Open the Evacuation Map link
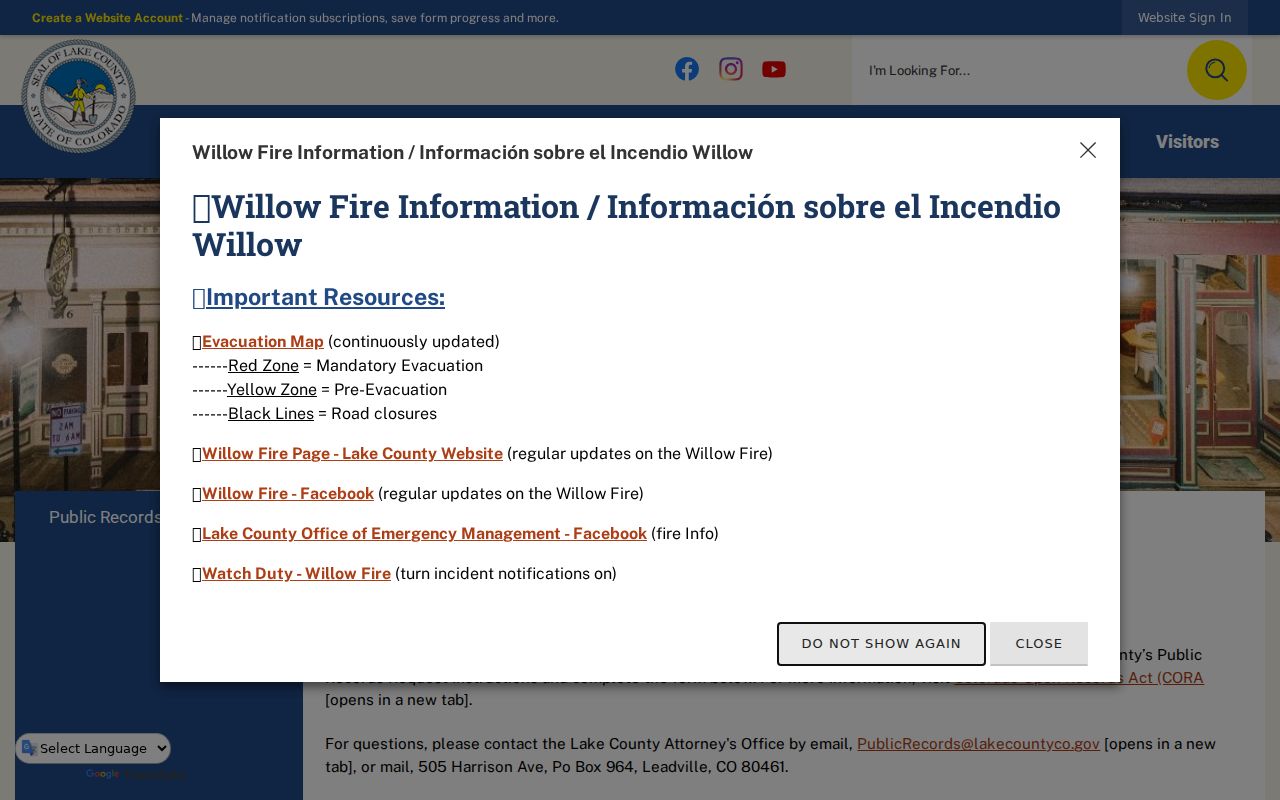 tap(263, 342)
